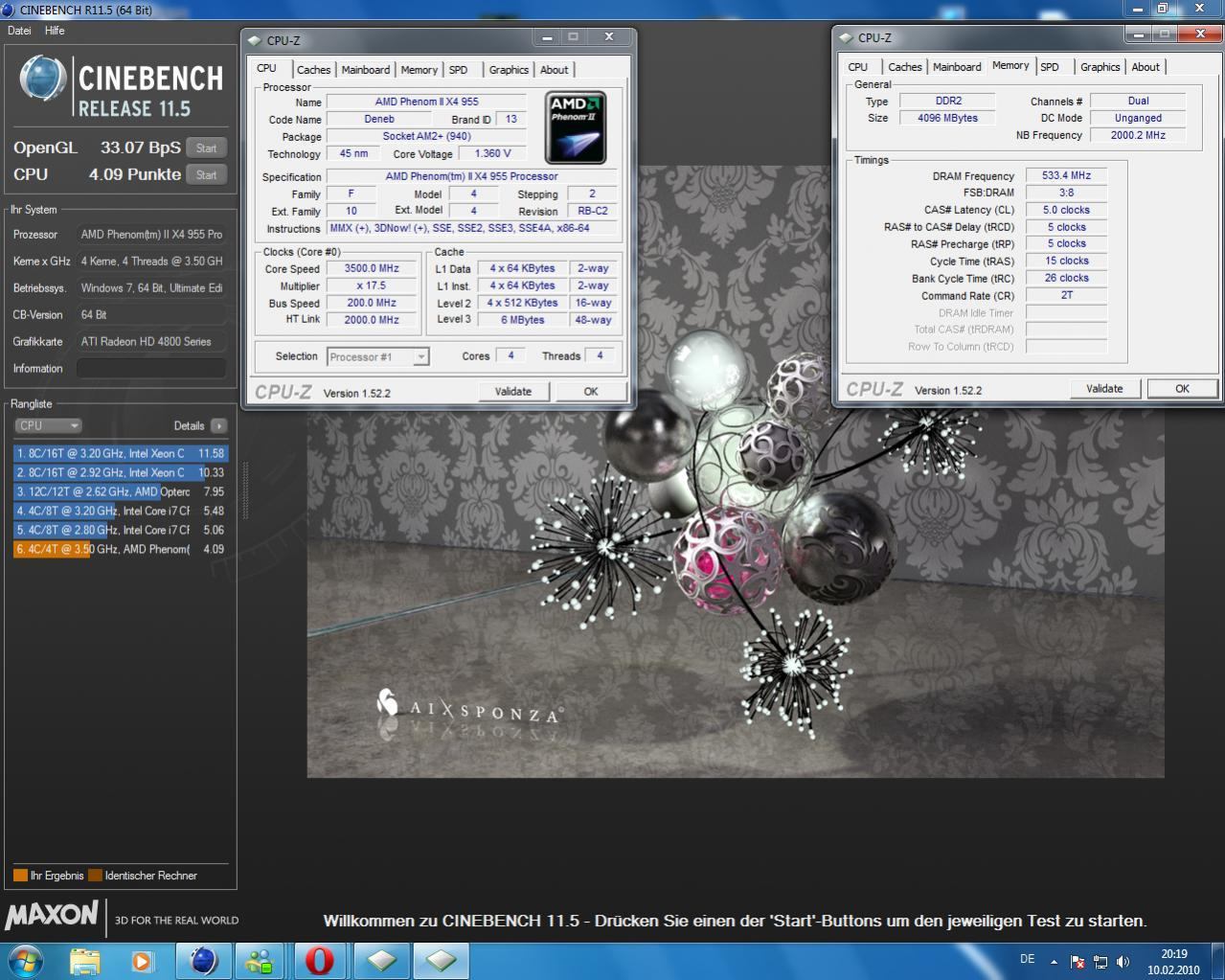Click NB Frequency 2000.2 MHz value
1225x980 pixels.
(x=1138, y=135)
